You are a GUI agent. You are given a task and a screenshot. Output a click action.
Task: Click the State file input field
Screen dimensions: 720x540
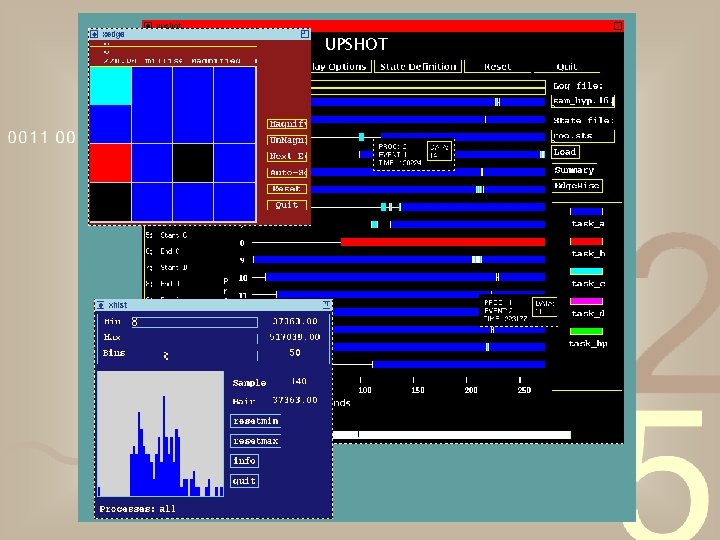coord(582,136)
